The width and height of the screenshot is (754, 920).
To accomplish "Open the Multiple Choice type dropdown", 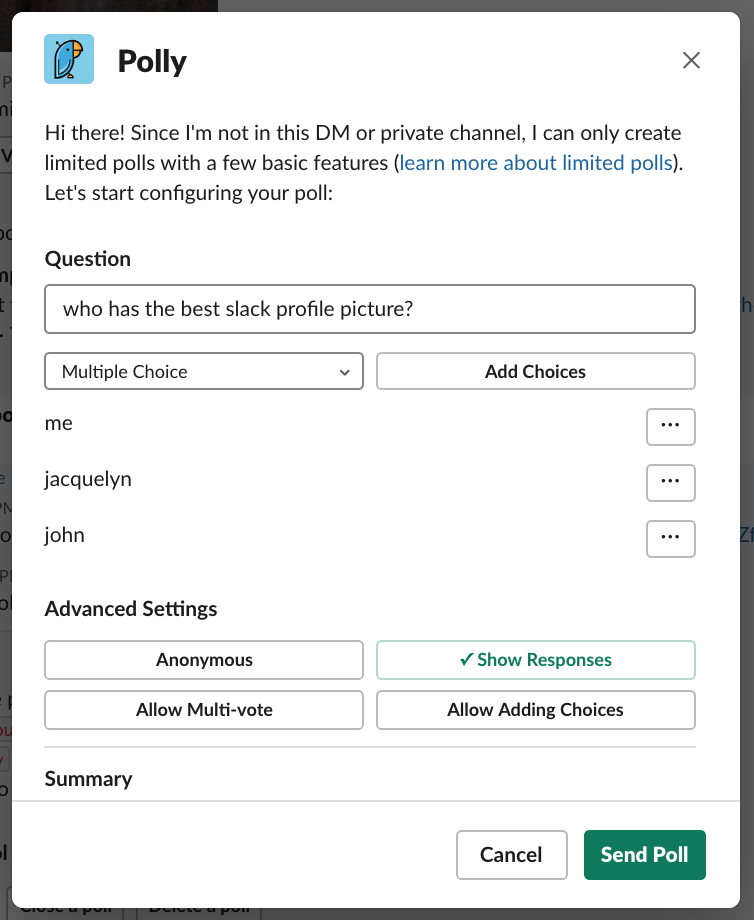I will 204,371.
